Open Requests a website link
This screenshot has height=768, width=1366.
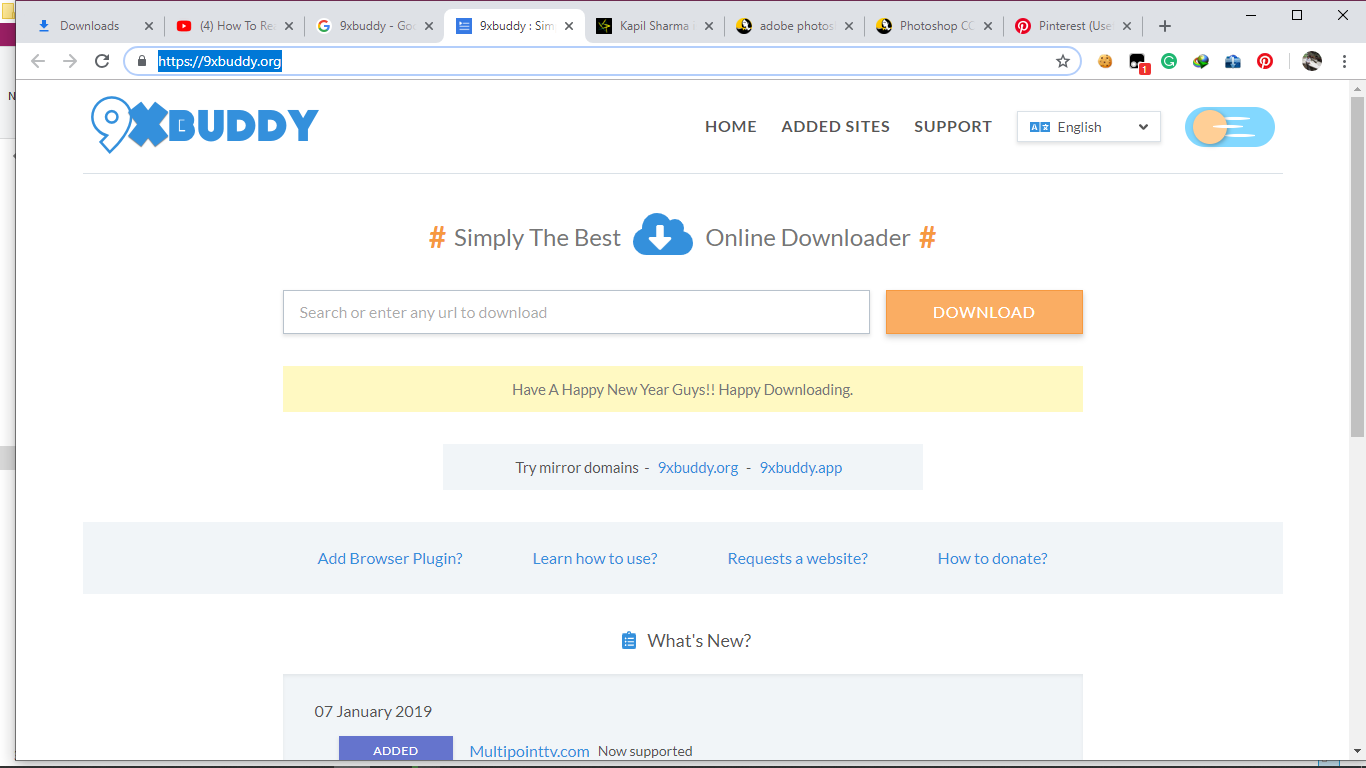(x=798, y=559)
